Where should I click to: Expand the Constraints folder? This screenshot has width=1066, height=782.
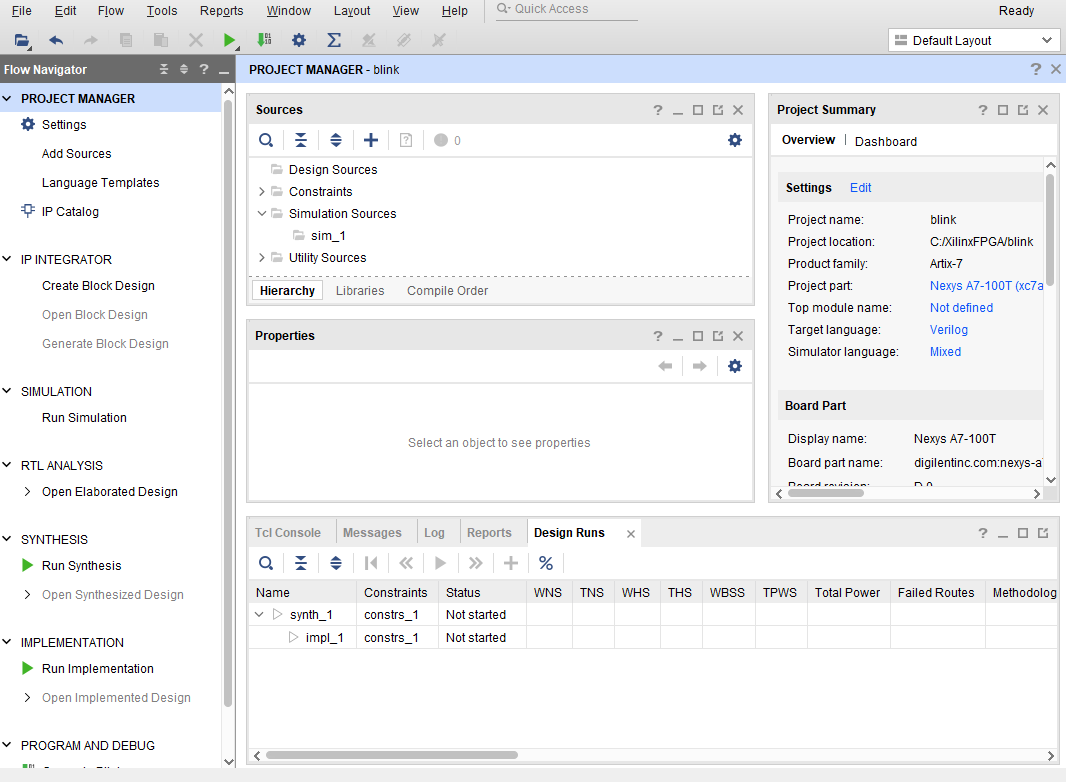262,192
